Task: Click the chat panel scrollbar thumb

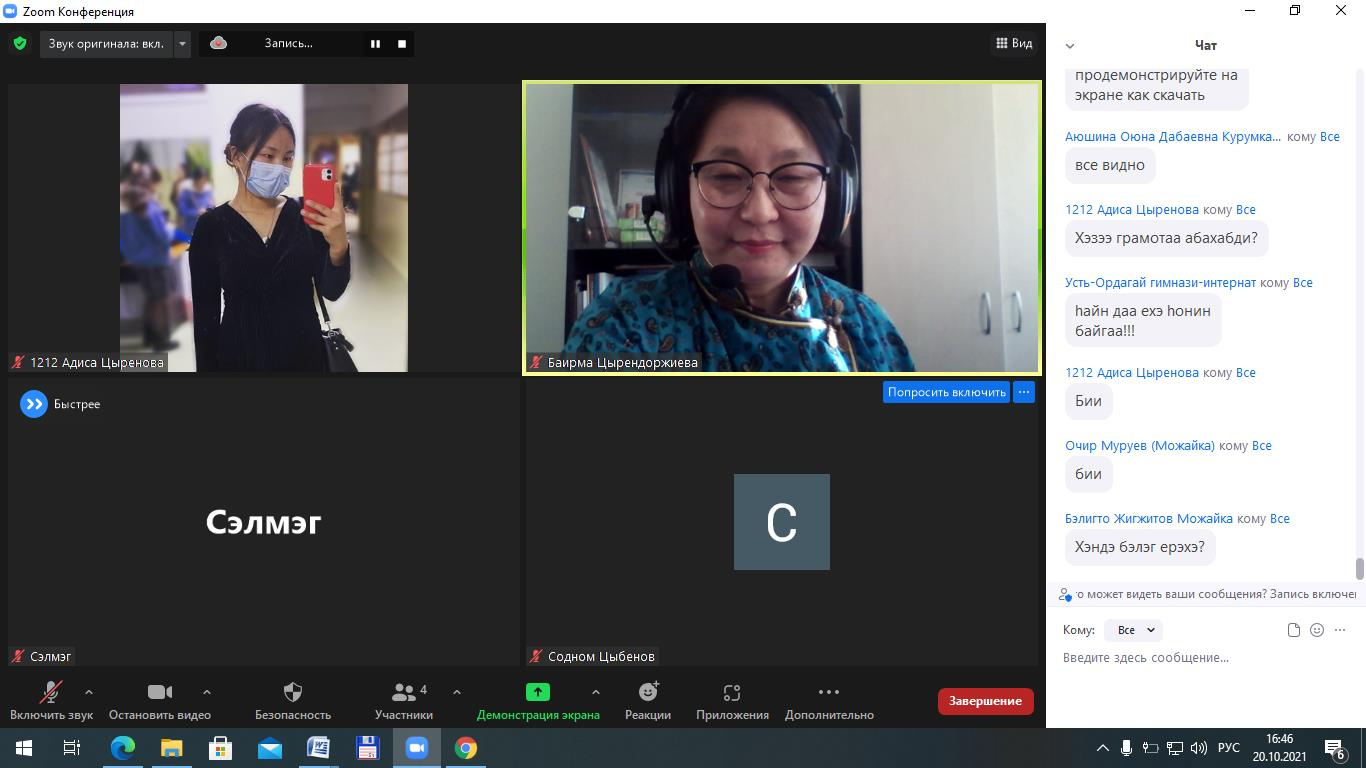Action: 1359,568
